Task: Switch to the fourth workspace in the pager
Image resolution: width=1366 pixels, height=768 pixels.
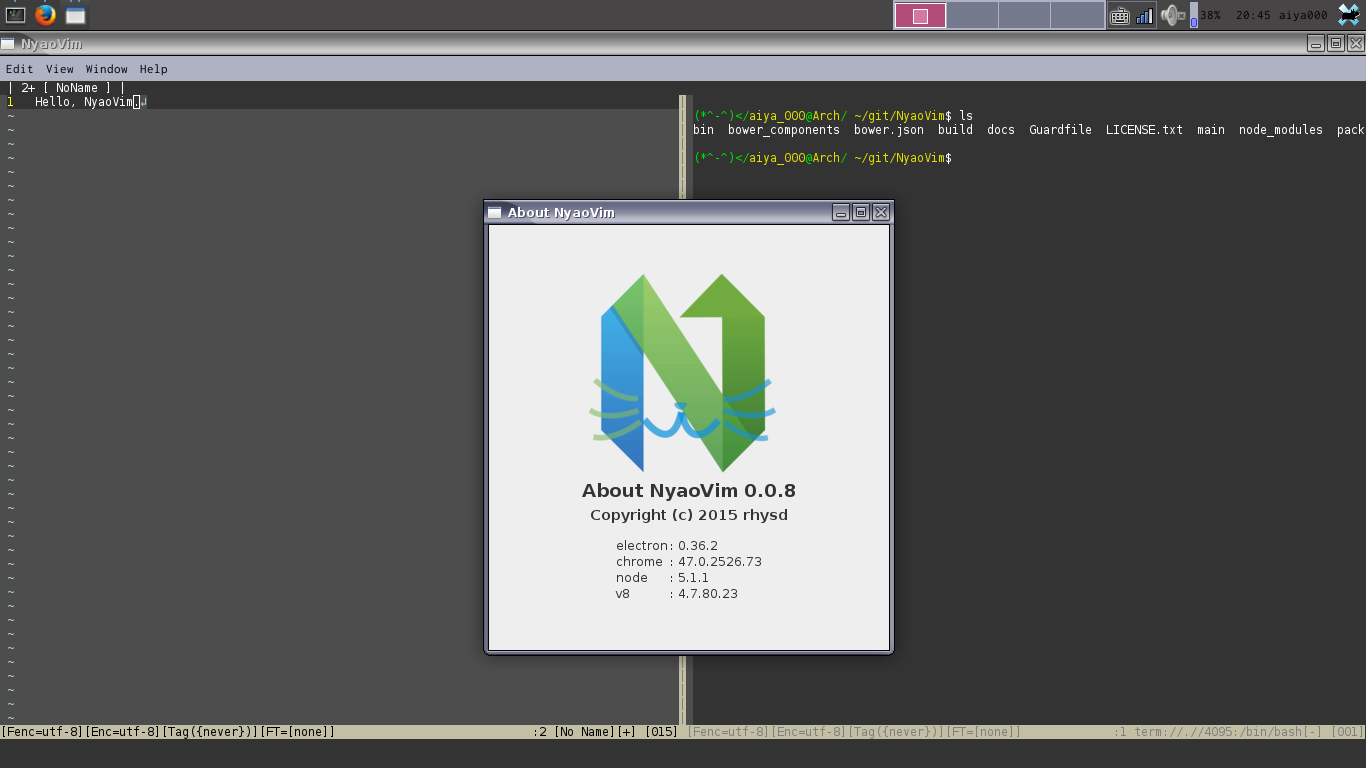Action: pyautogui.click(x=1077, y=15)
